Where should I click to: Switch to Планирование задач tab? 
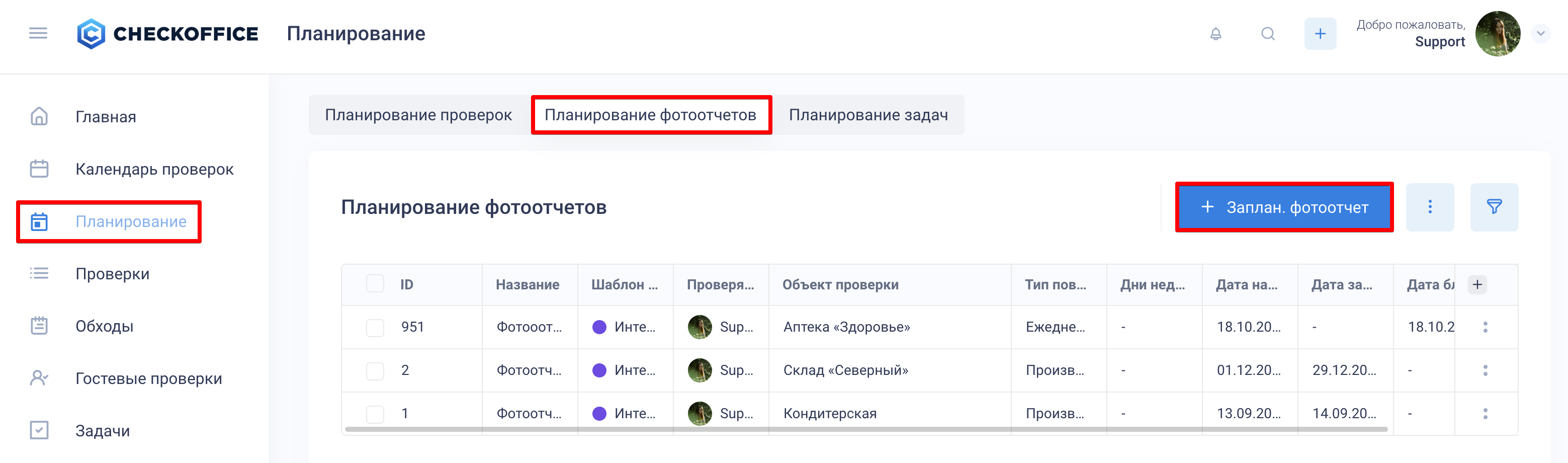(x=868, y=115)
